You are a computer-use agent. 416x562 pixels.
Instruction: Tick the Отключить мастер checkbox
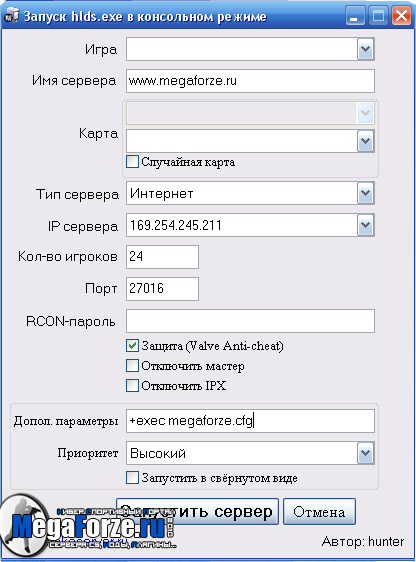[x=132, y=366]
